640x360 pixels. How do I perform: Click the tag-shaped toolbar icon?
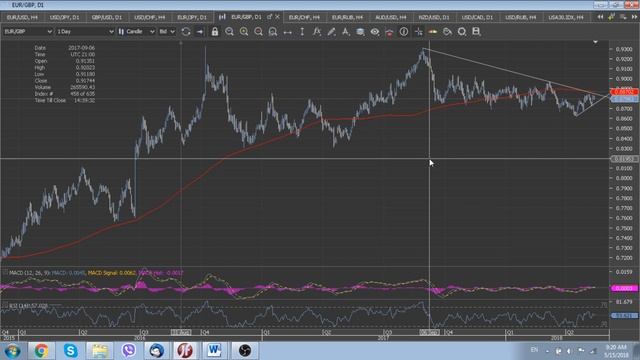(447, 31)
